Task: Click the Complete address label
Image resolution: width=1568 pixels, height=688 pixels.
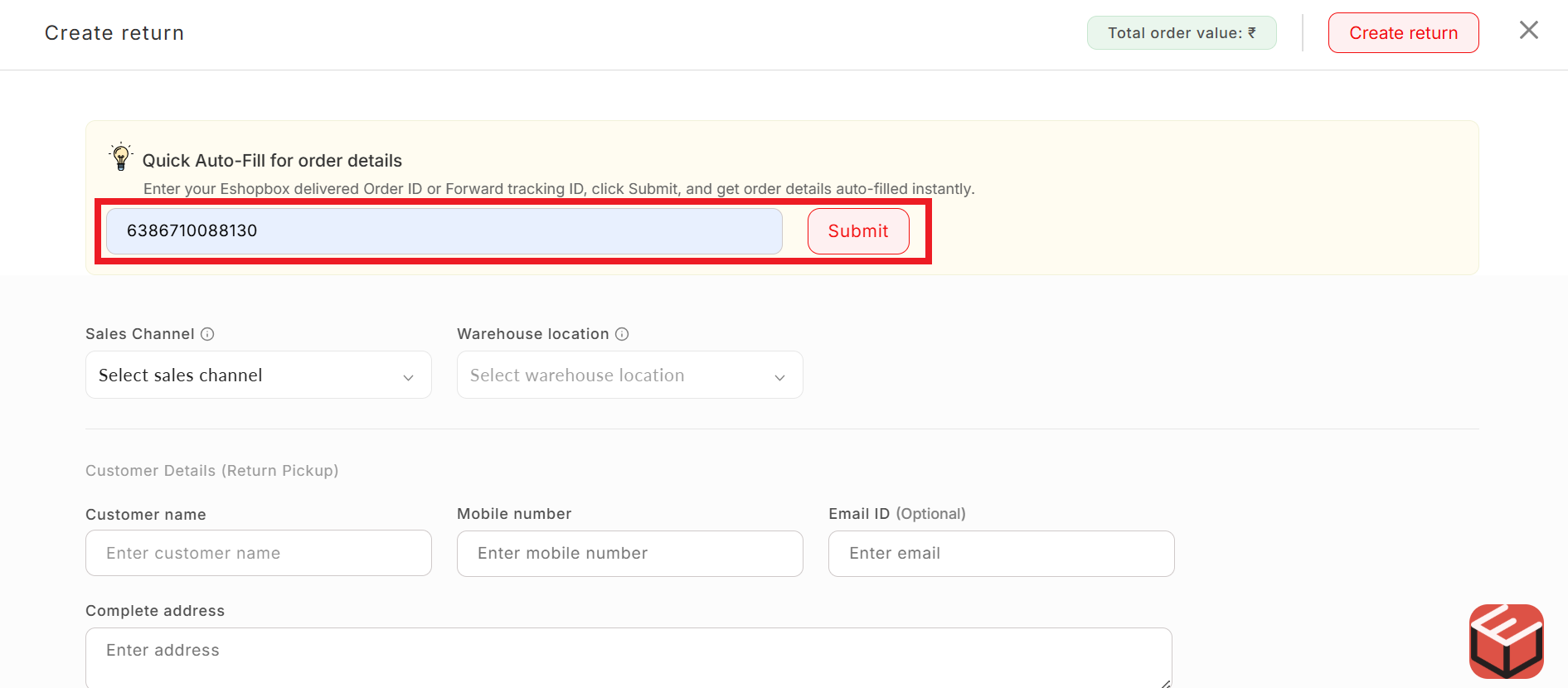Action: pyautogui.click(x=155, y=611)
